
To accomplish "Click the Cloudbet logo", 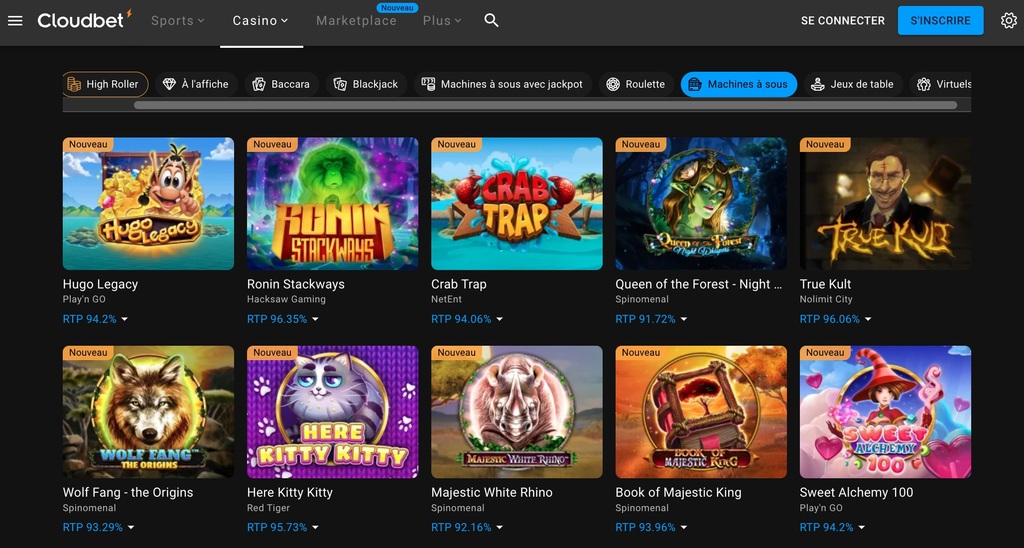I will point(84,20).
